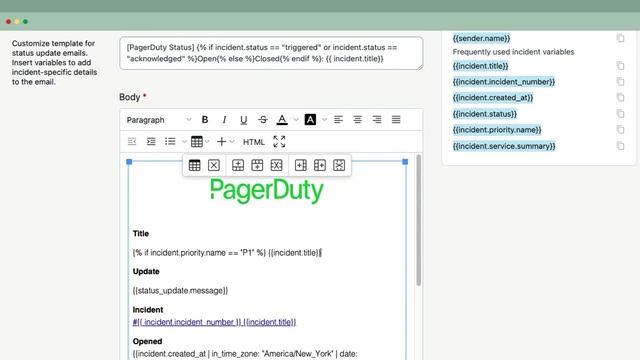This screenshot has height=360, width=640.
Task: Open the Paragraph format dropdown
Action: (x=158, y=120)
